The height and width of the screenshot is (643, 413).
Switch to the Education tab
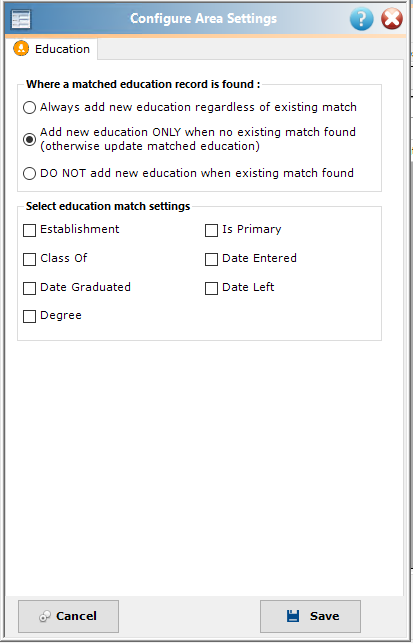51,49
